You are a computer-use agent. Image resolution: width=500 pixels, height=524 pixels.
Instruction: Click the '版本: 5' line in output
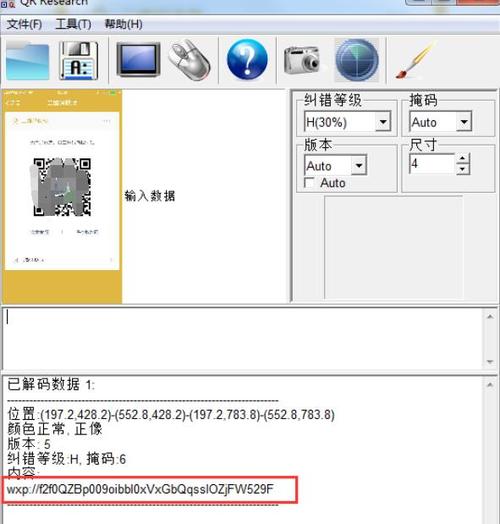(x=29, y=444)
